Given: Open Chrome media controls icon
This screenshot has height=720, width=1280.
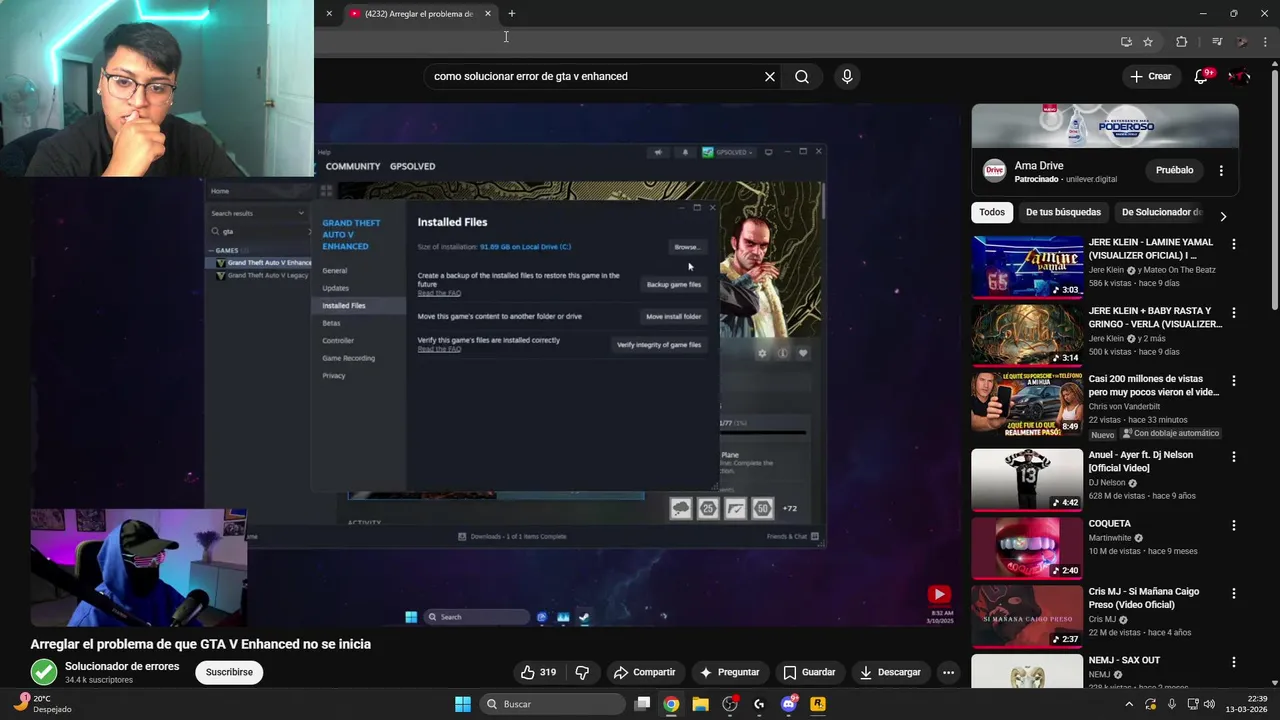Looking at the screenshot, I should point(1217,42).
